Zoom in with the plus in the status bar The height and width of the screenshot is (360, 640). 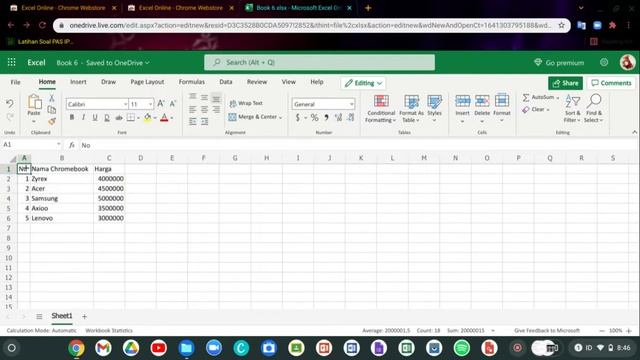point(629,331)
